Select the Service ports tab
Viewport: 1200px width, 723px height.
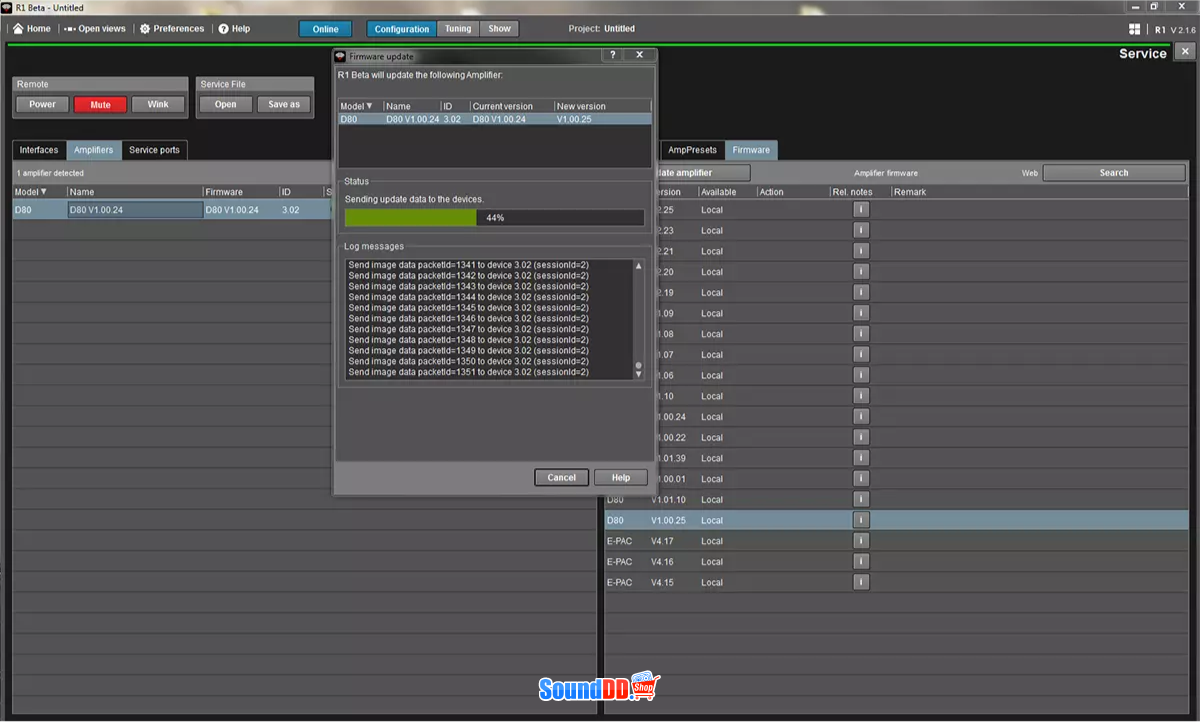click(x=155, y=150)
